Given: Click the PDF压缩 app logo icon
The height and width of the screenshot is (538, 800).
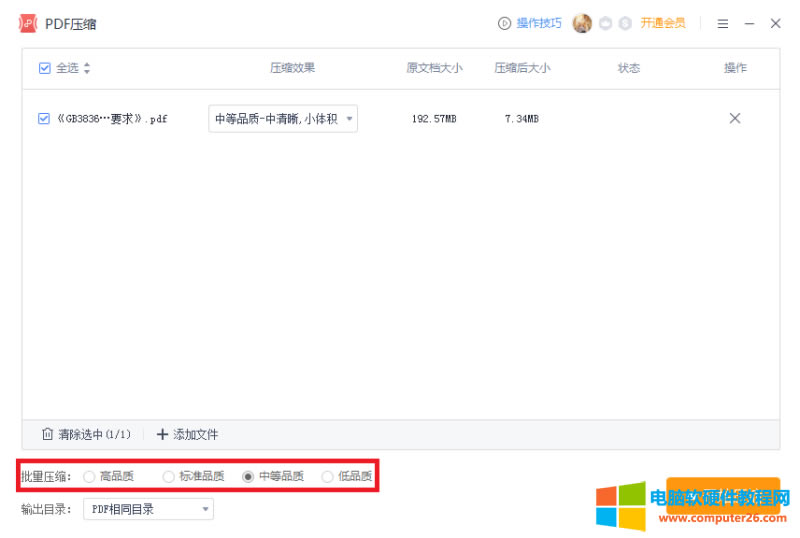Looking at the screenshot, I should 27,24.
